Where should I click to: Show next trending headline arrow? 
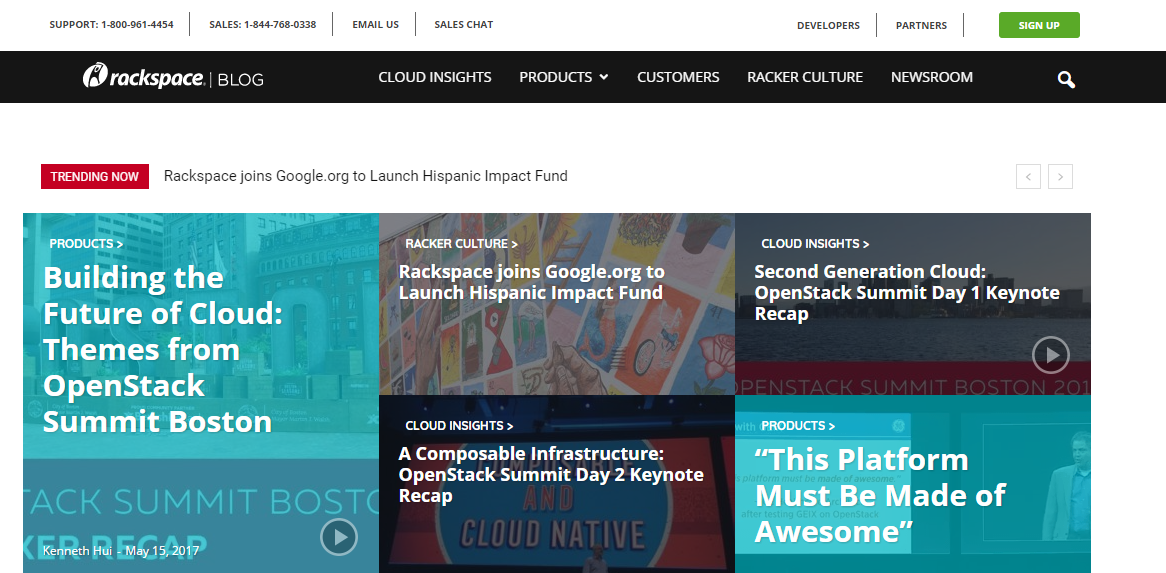[1060, 177]
